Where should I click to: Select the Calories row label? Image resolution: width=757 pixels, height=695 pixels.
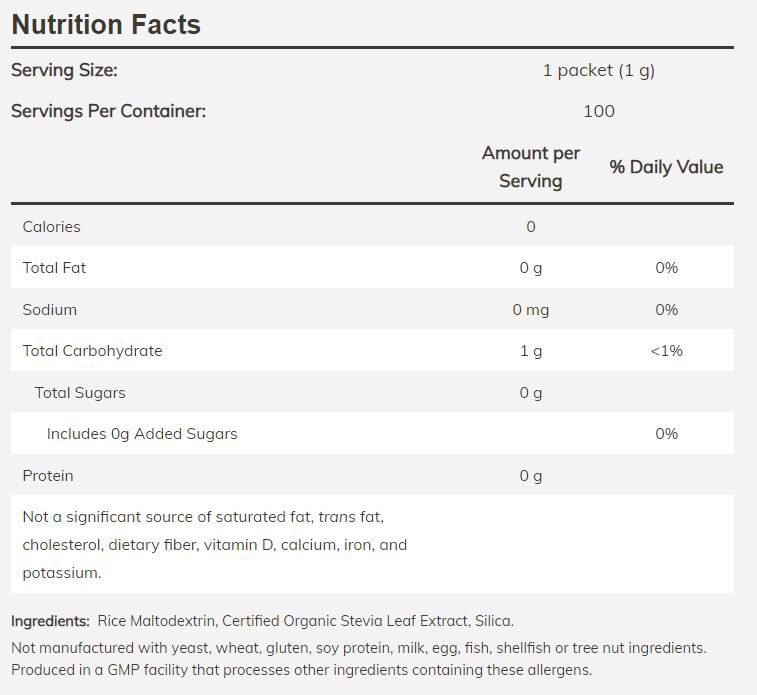52,227
